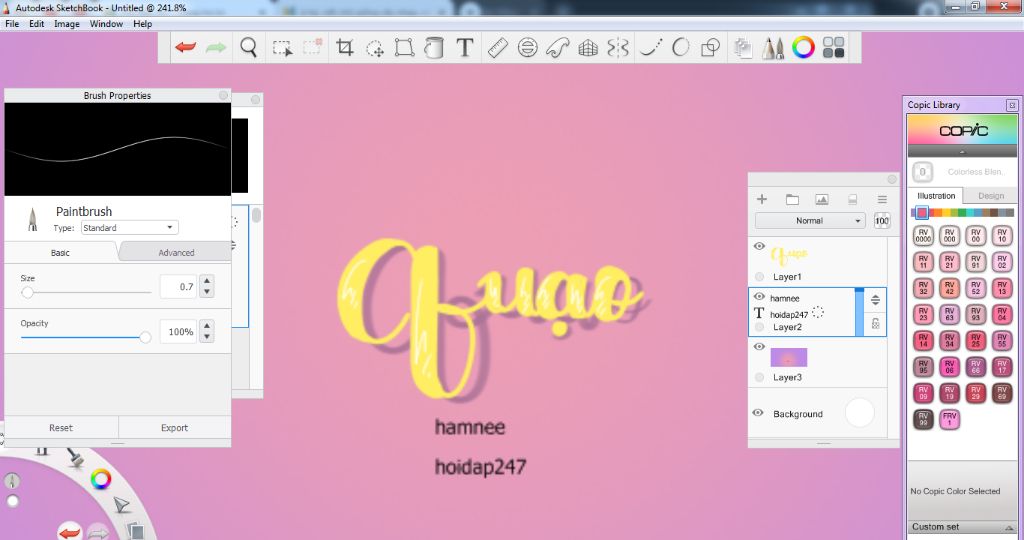1024x540 pixels.
Task: Click the layer opacity 100 field
Action: 882,221
